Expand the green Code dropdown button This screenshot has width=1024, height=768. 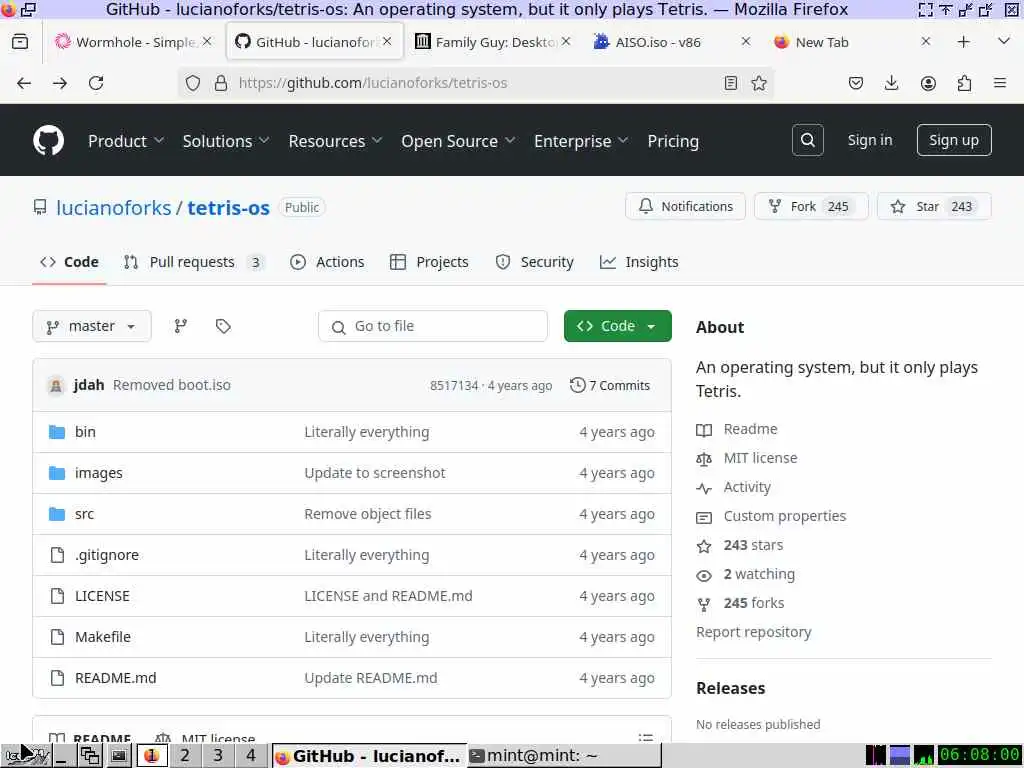coord(618,326)
